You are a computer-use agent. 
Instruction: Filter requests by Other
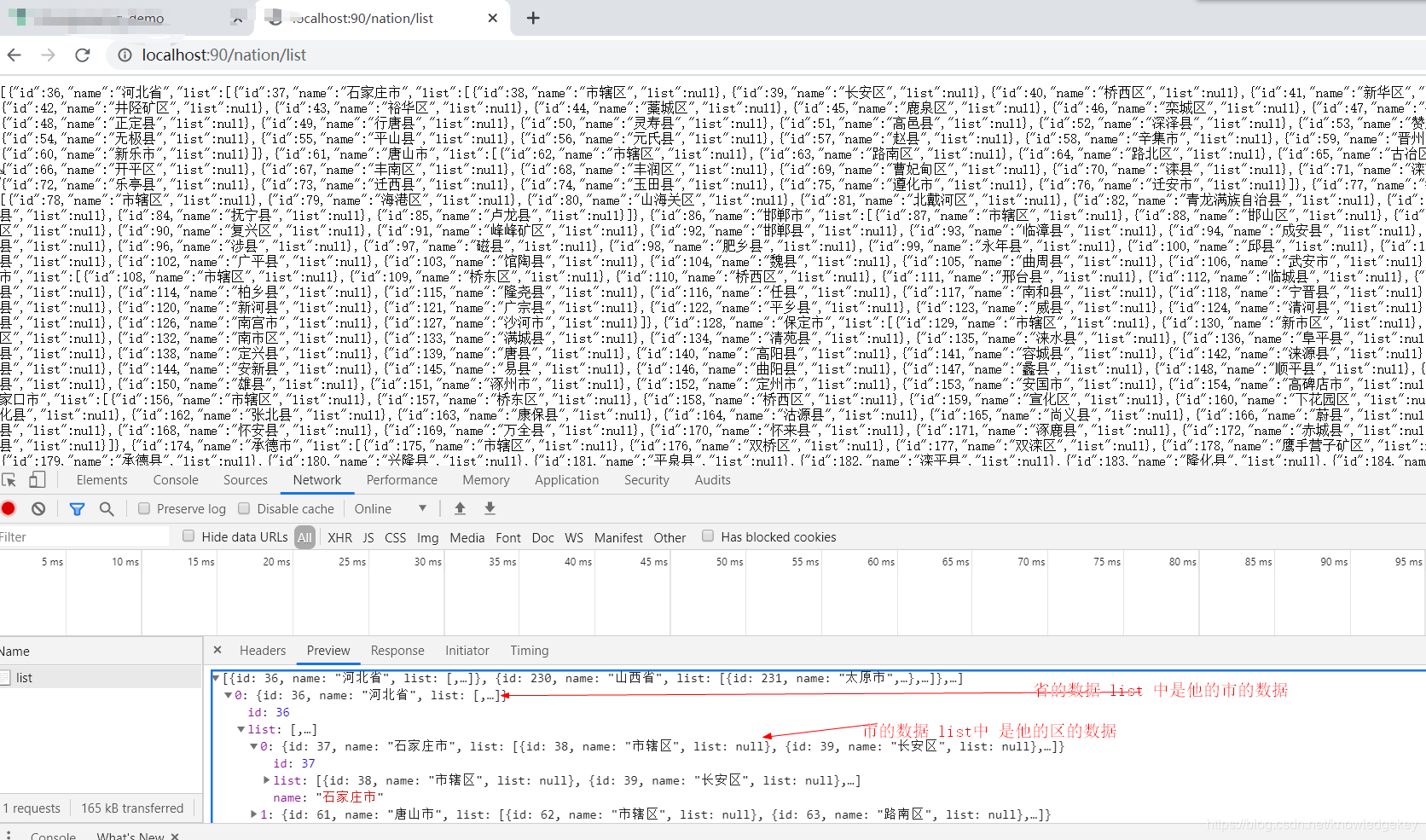coord(670,537)
